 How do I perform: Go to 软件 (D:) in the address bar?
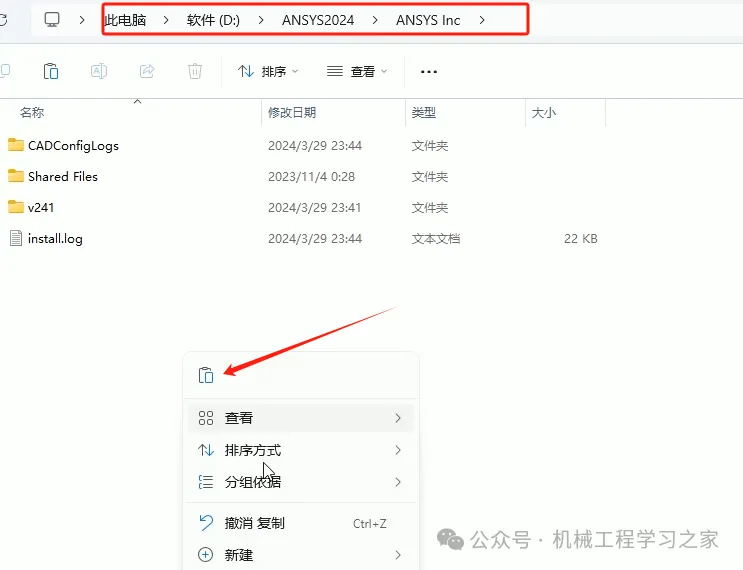pyautogui.click(x=213, y=20)
